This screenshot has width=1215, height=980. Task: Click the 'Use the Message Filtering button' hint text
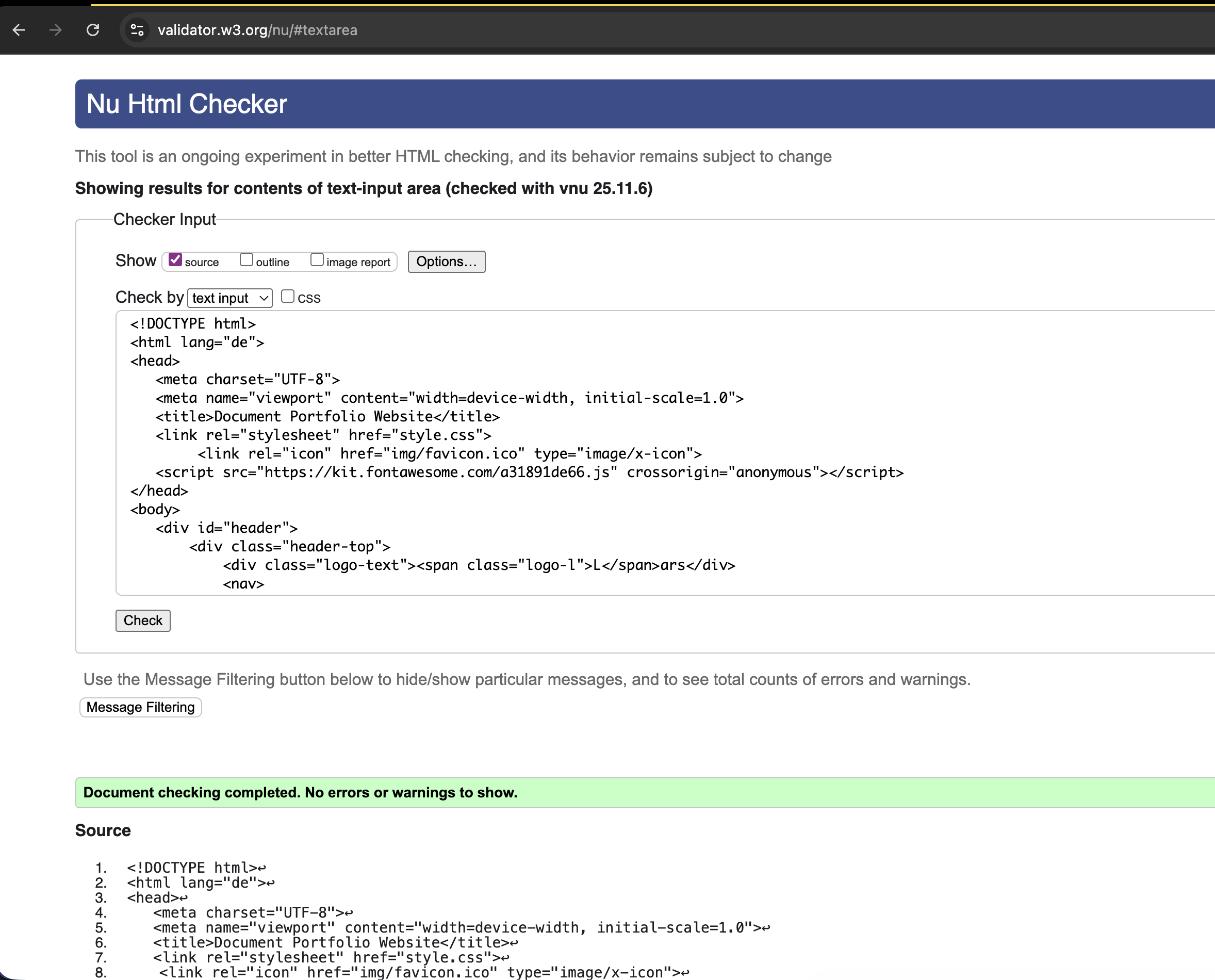coord(527,679)
